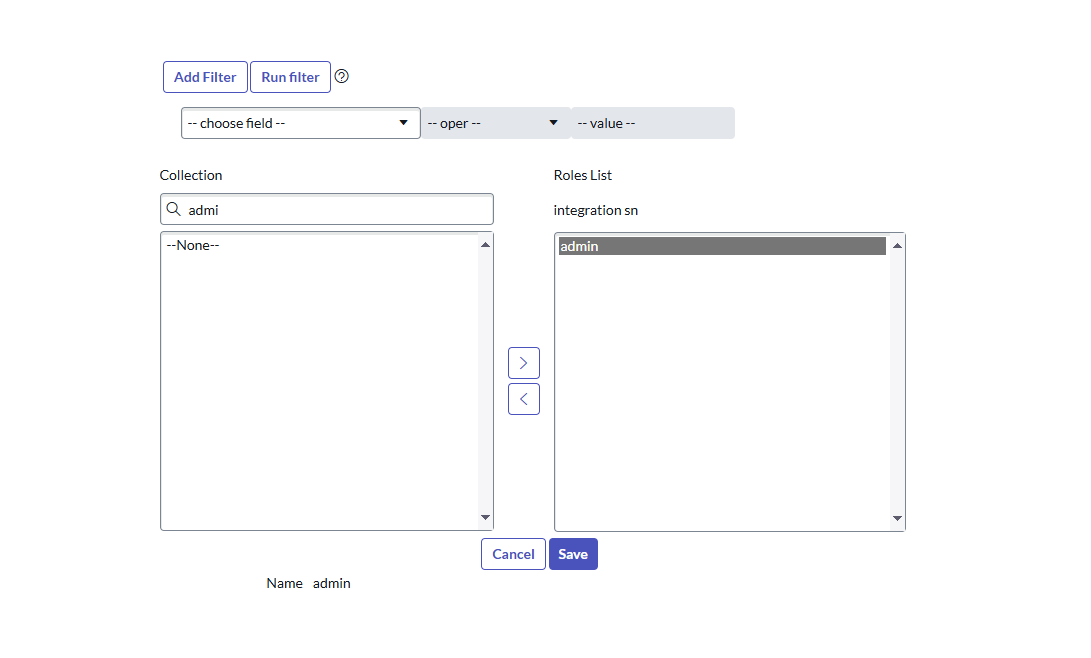Cancel the role changes
This screenshot has width=1091, height=658.
point(513,554)
